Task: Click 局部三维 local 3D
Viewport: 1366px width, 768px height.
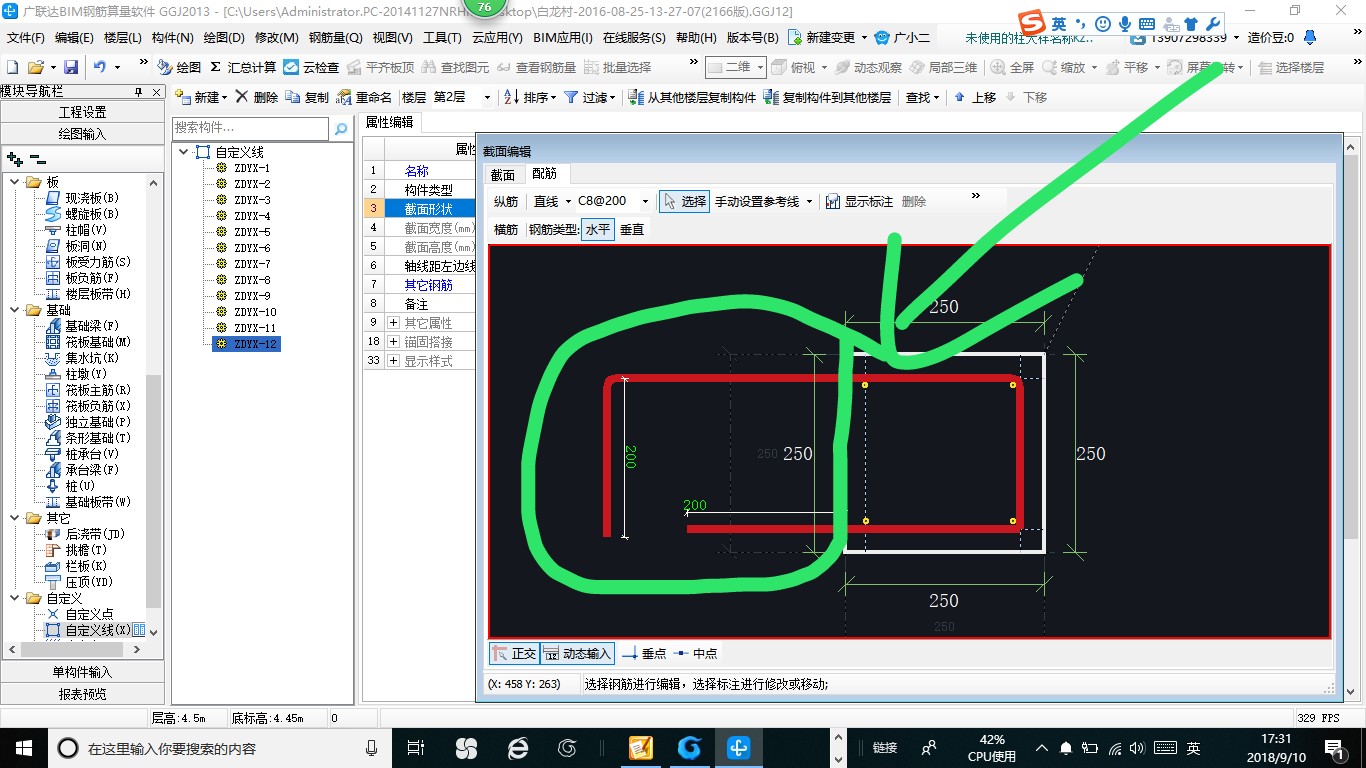Action: point(943,67)
